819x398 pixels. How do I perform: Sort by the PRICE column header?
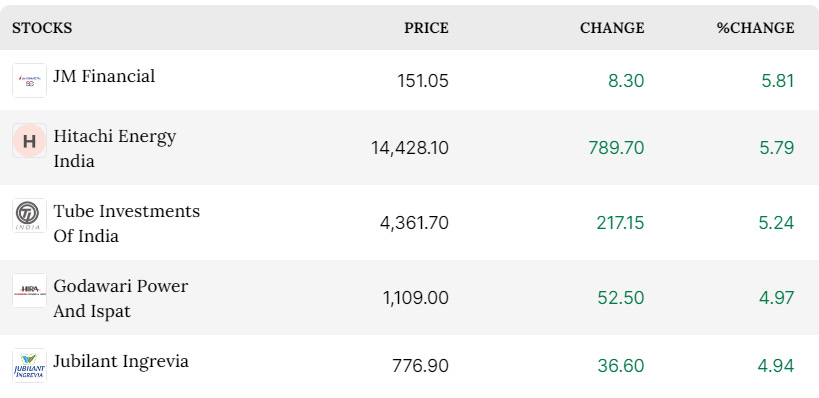426,28
